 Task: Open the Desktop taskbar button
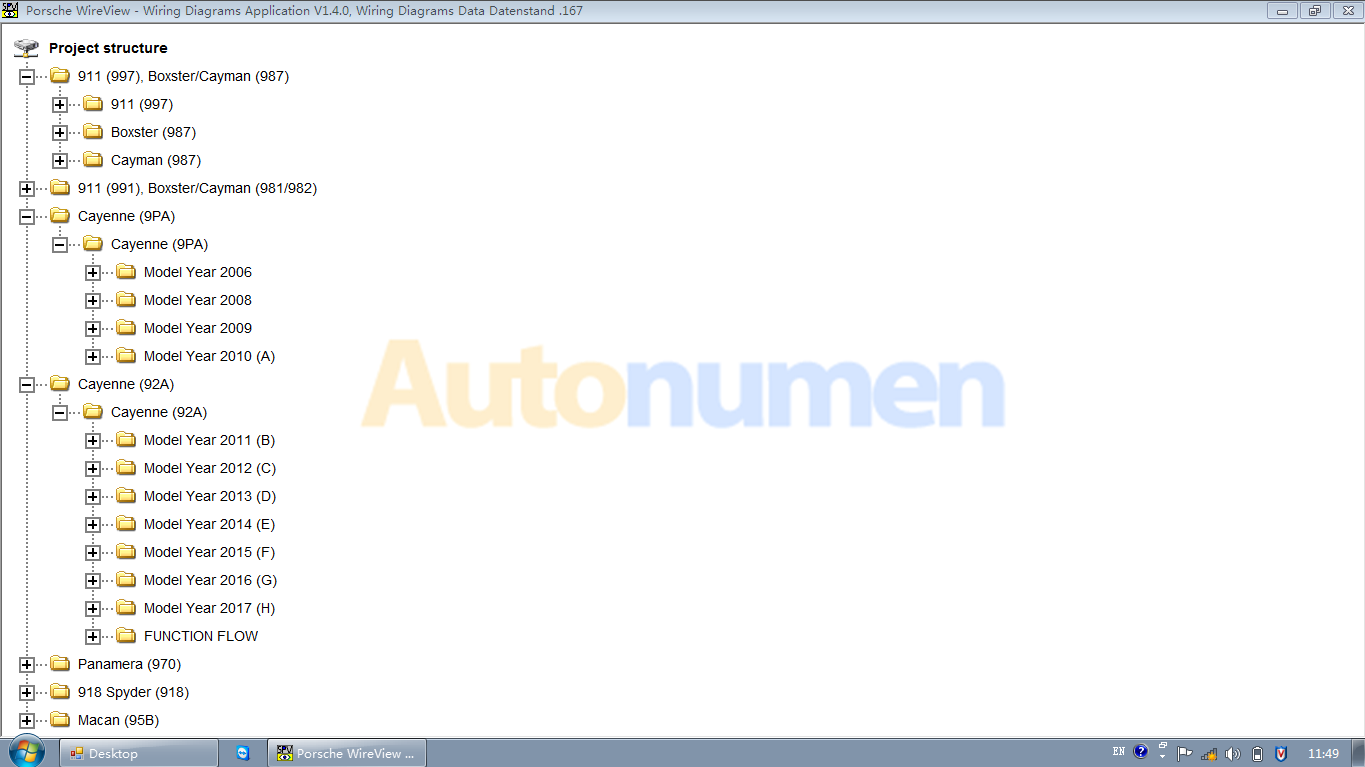pos(139,753)
